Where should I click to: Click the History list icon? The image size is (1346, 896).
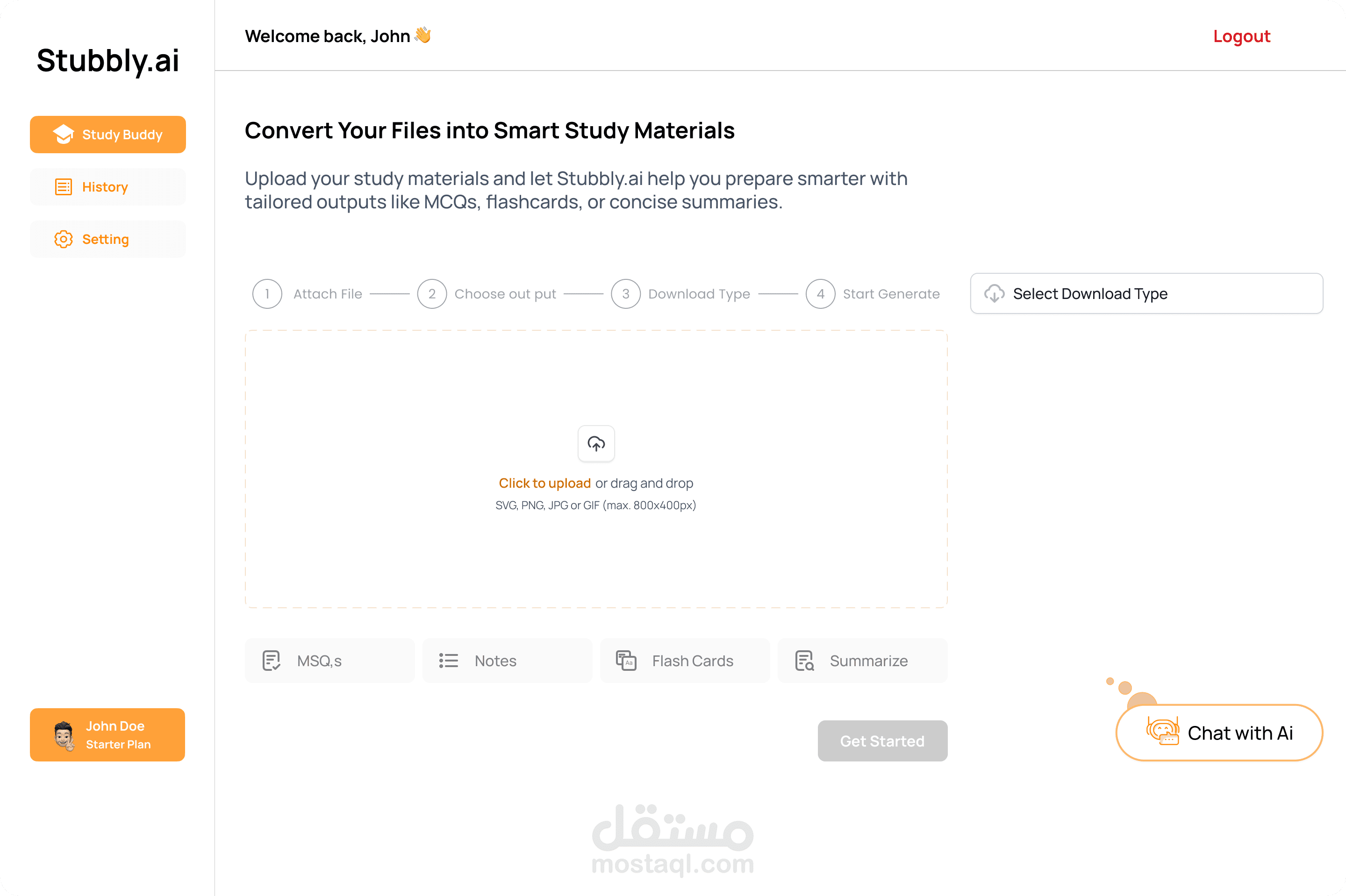point(63,187)
